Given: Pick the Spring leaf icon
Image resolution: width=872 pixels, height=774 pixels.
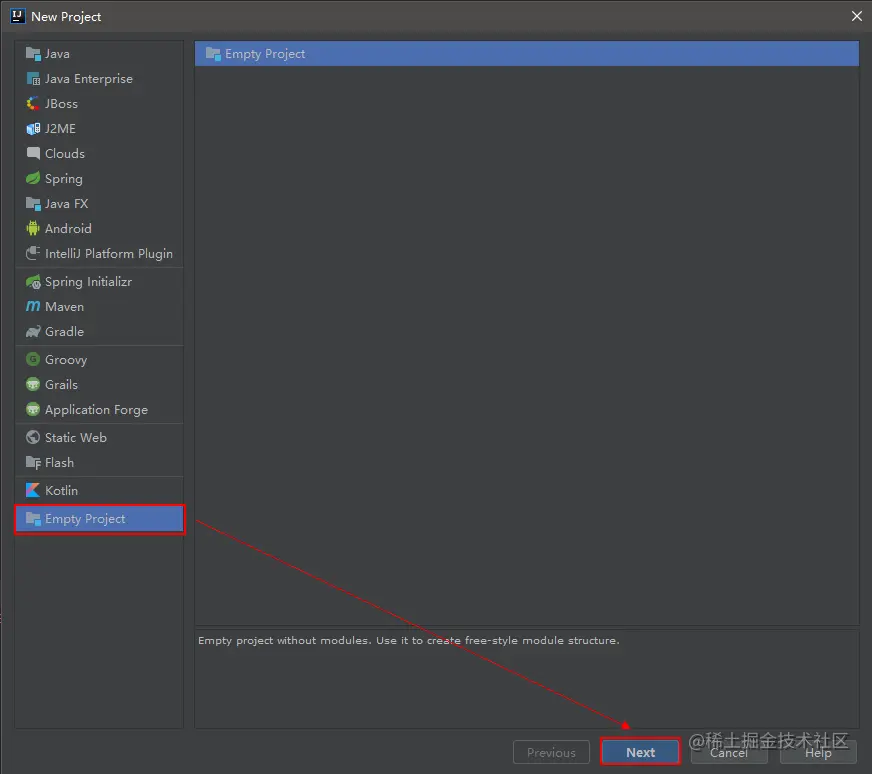Looking at the screenshot, I should click(33, 178).
